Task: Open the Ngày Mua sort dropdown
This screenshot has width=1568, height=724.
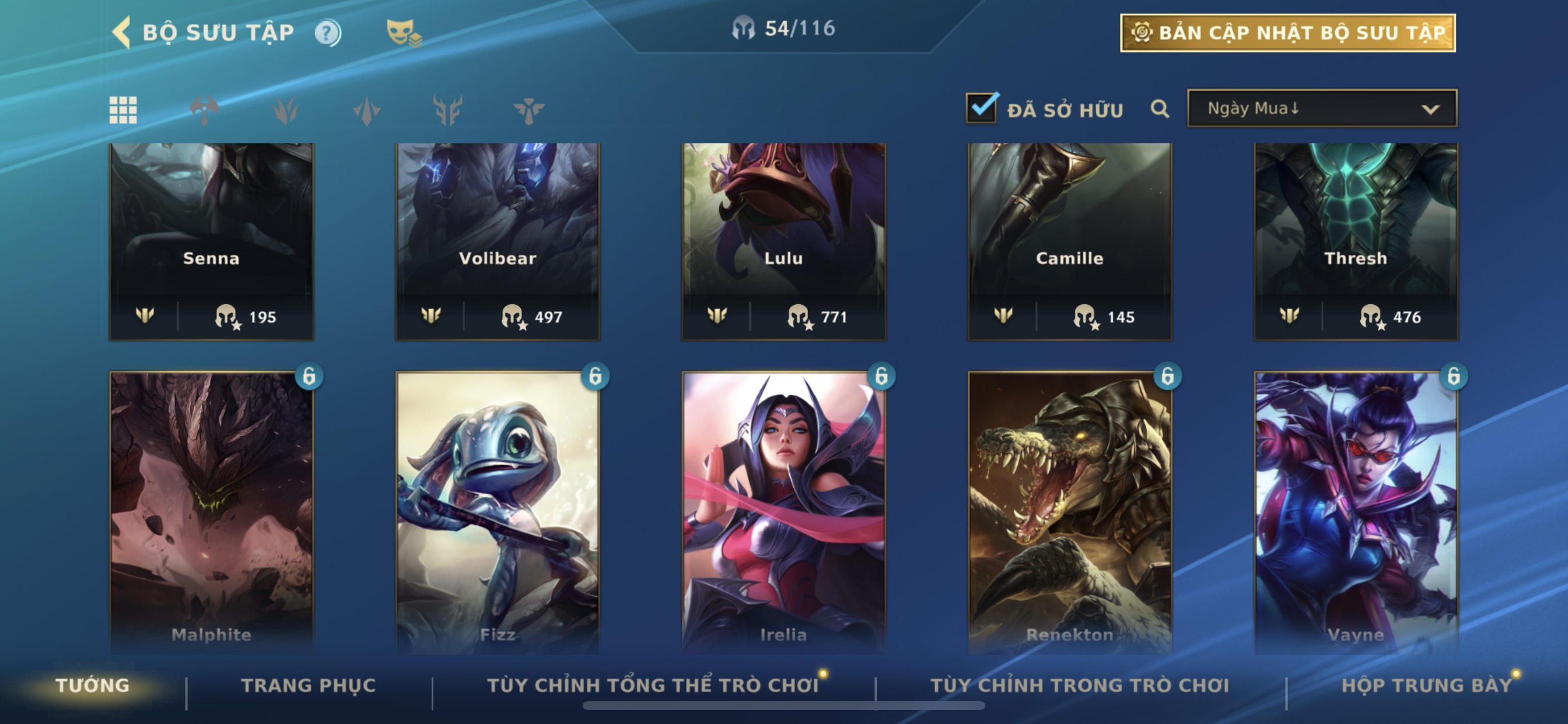Action: tap(1321, 108)
